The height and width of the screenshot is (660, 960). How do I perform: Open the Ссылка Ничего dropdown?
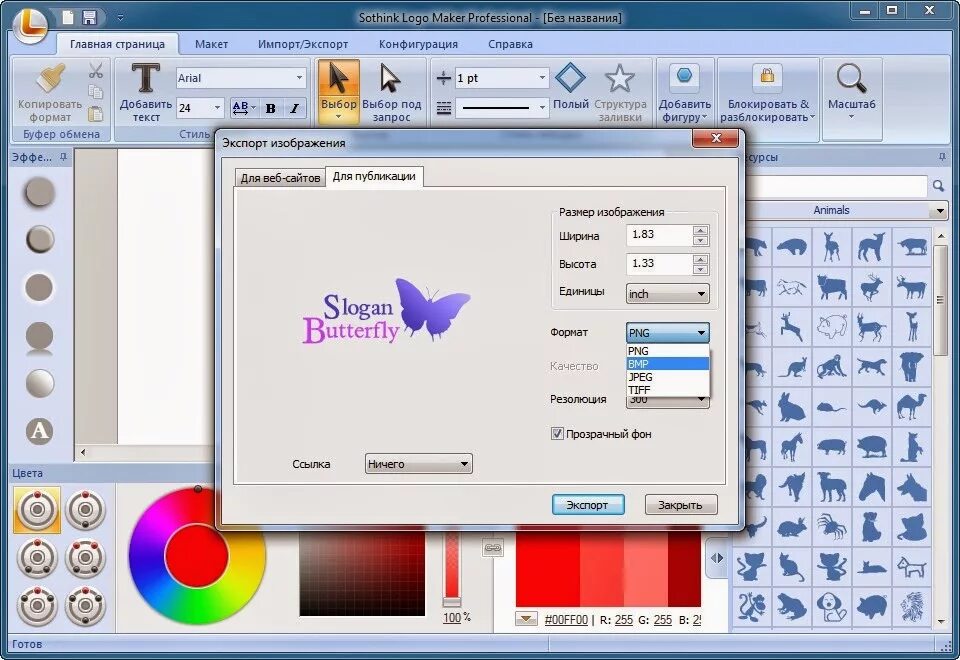pos(418,464)
